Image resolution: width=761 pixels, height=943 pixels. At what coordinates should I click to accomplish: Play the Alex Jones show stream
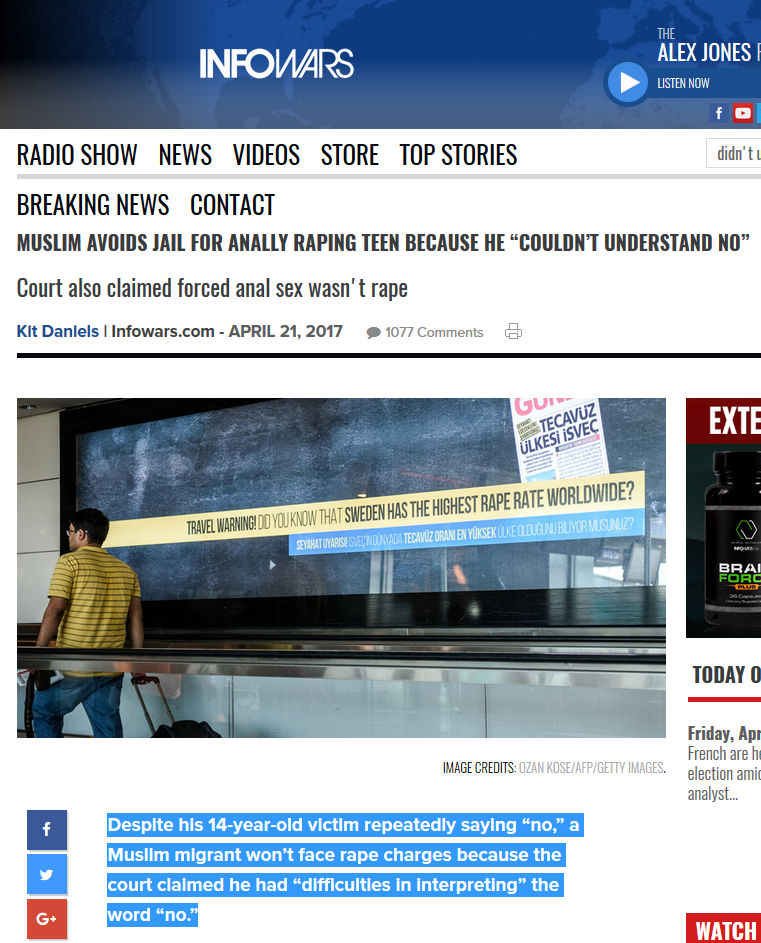[626, 82]
